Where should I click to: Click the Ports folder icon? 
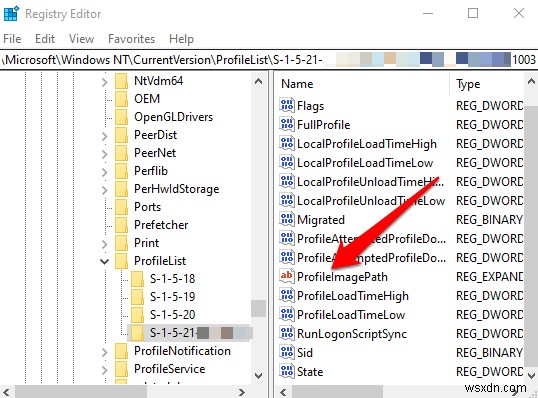(x=121, y=207)
